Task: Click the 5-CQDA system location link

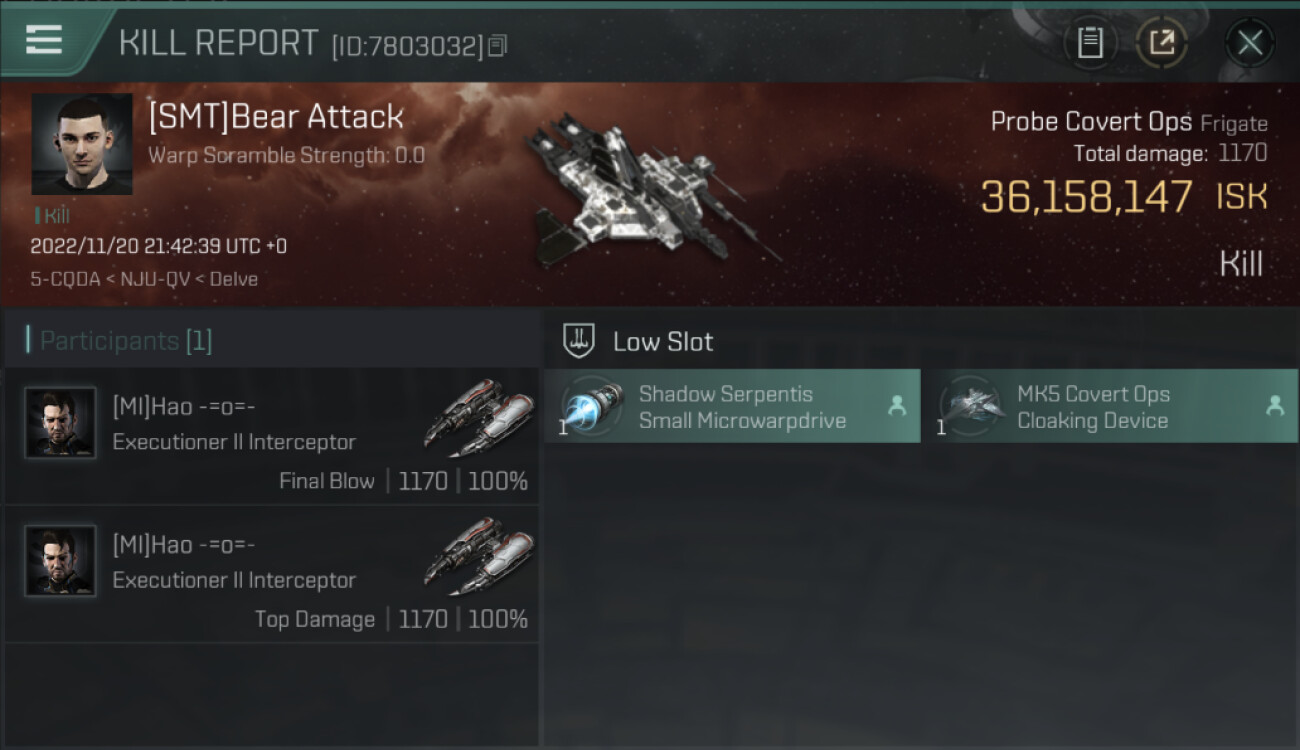Action: pyautogui.click(x=65, y=279)
